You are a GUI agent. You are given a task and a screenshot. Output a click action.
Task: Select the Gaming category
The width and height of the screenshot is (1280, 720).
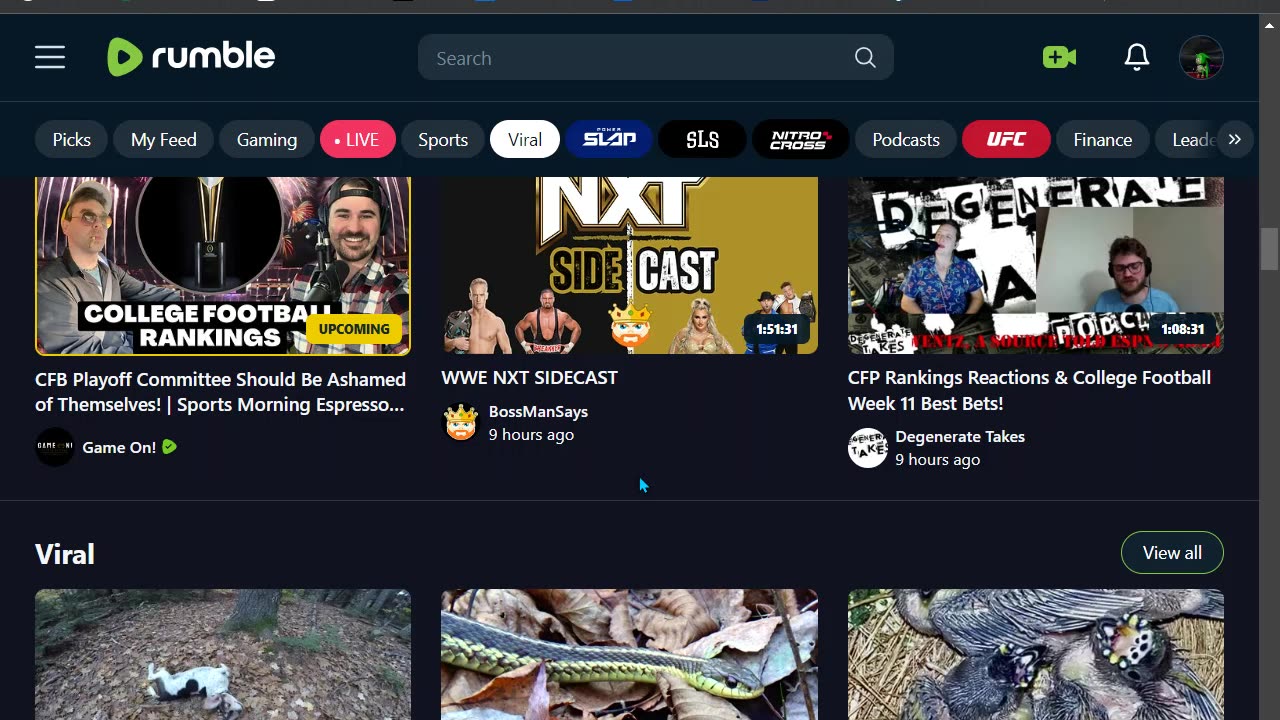[x=267, y=139]
